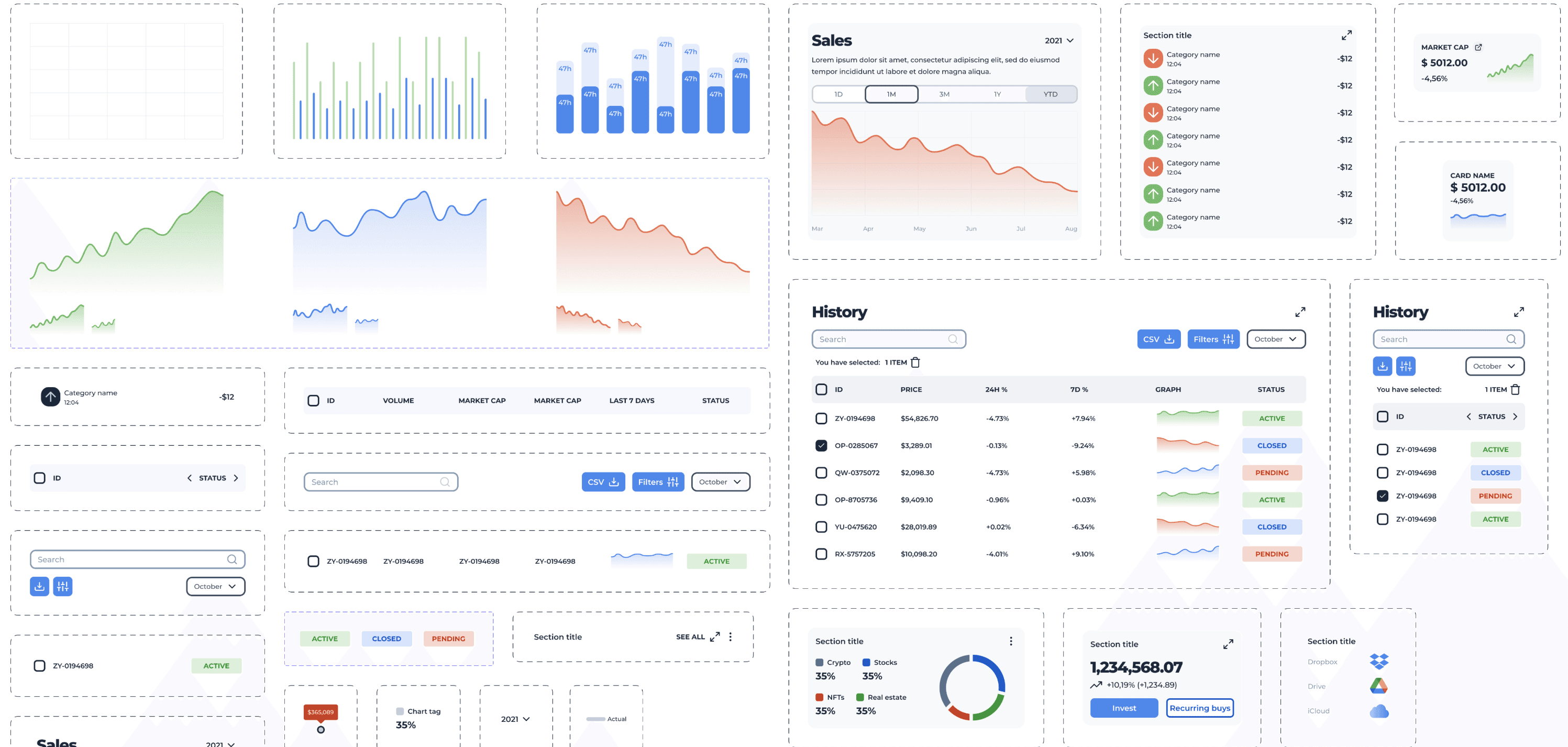This screenshot has height=747, width=1568.
Task: Click the blue Invest button
Action: (x=1124, y=708)
